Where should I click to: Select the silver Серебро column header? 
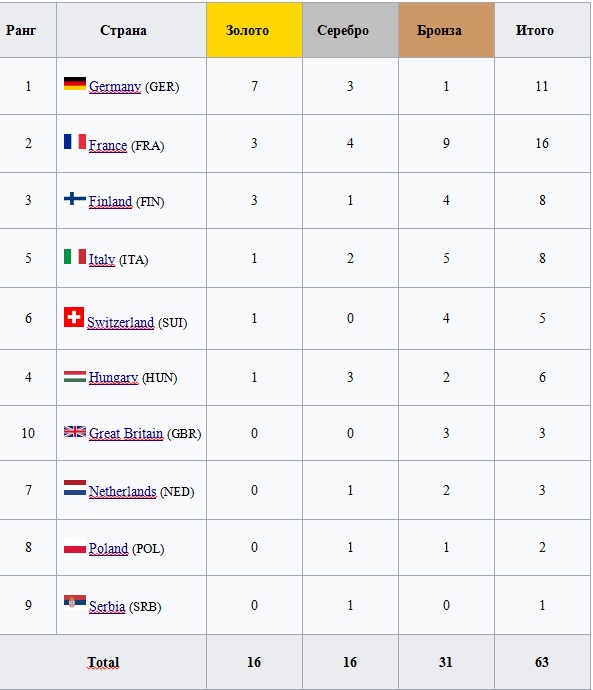point(350,30)
